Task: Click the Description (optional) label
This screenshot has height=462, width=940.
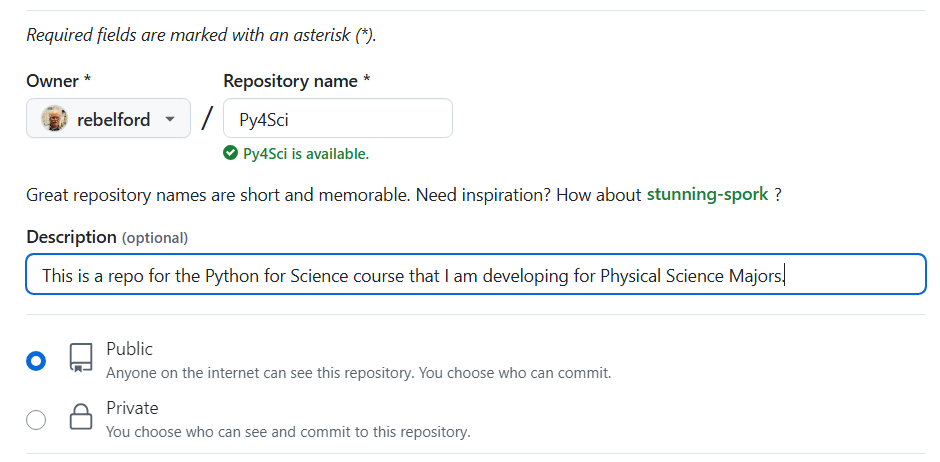Action: pos(107,237)
